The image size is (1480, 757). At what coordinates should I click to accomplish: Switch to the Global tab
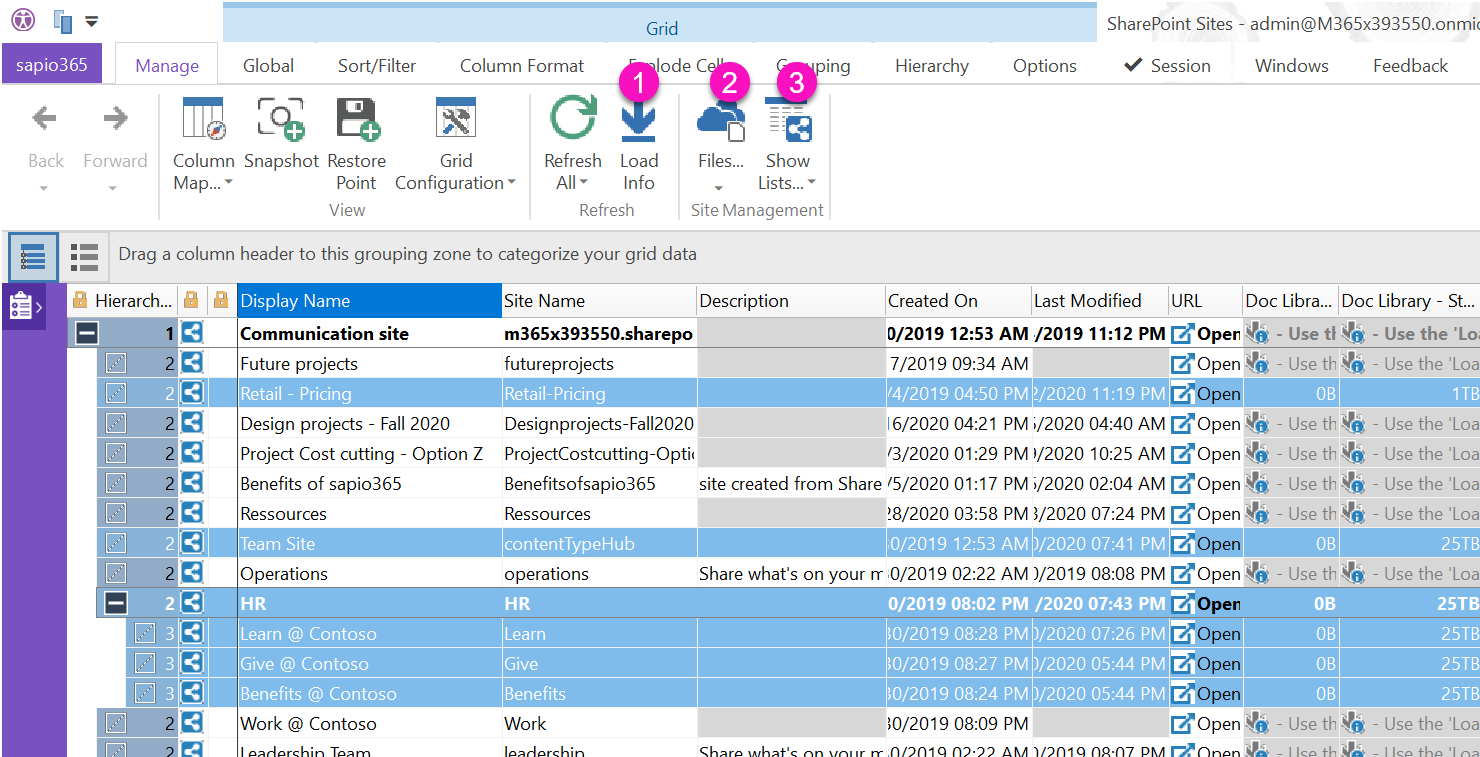tap(268, 65)
